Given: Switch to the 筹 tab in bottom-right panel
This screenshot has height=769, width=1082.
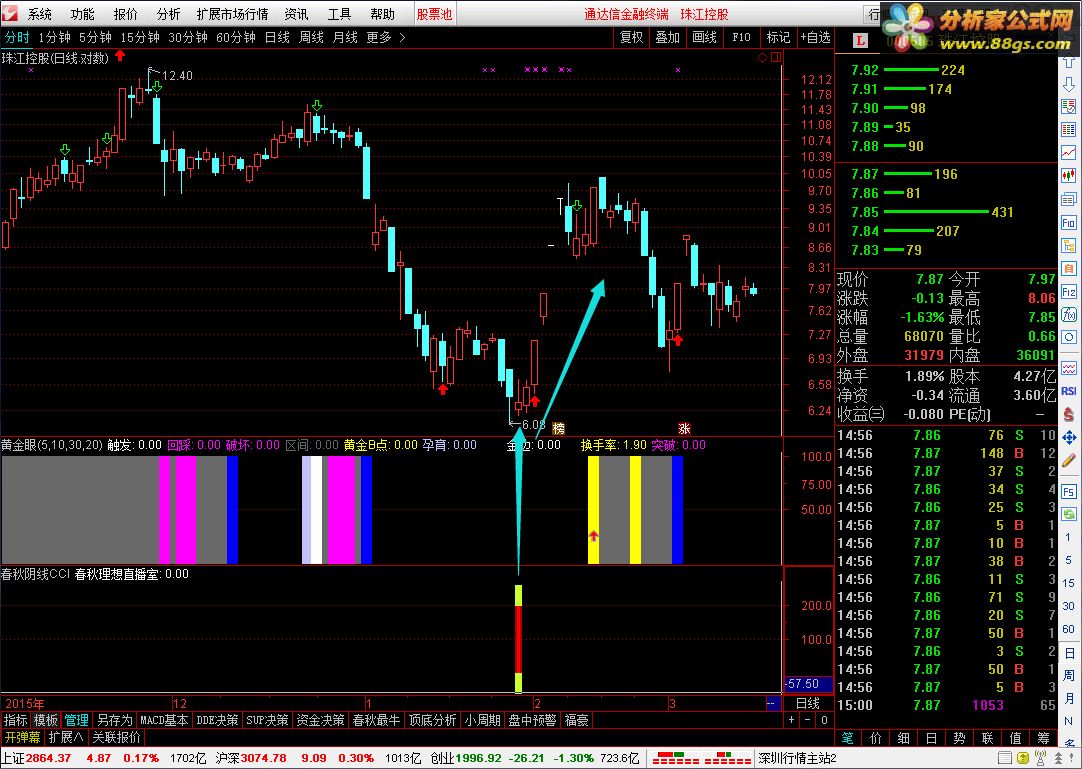Looking at the screenshot, I should coord(1043,738).
